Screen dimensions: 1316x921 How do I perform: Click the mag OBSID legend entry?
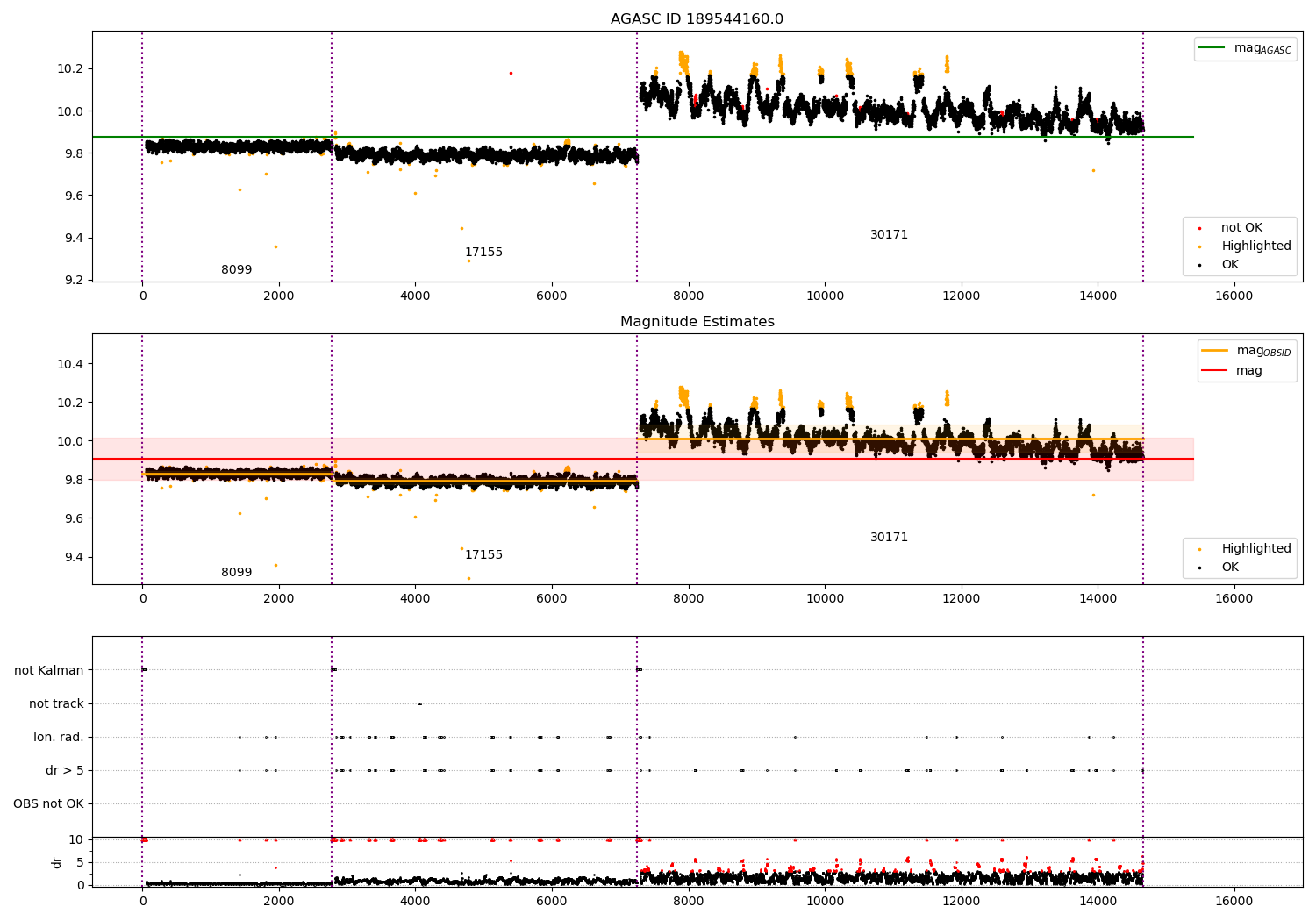(1246, 351)
